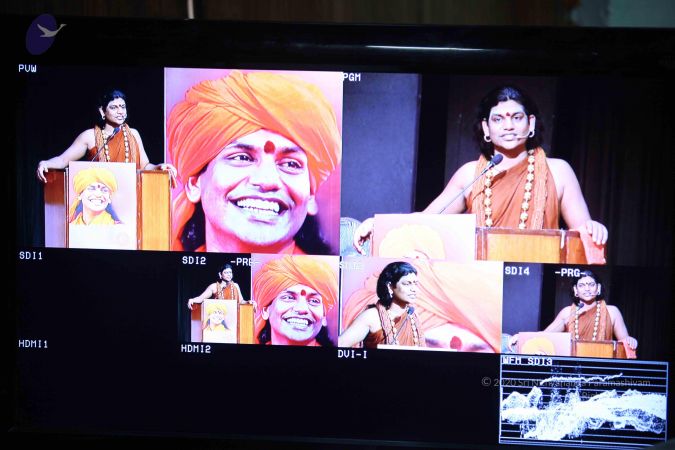Choose the DVI-I input label
This screenshot has width=675, height=450.
352,354
